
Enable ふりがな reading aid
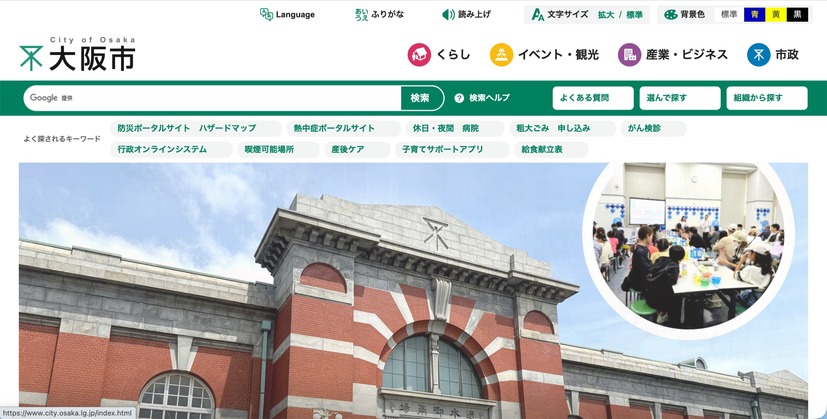coord(380,15)
